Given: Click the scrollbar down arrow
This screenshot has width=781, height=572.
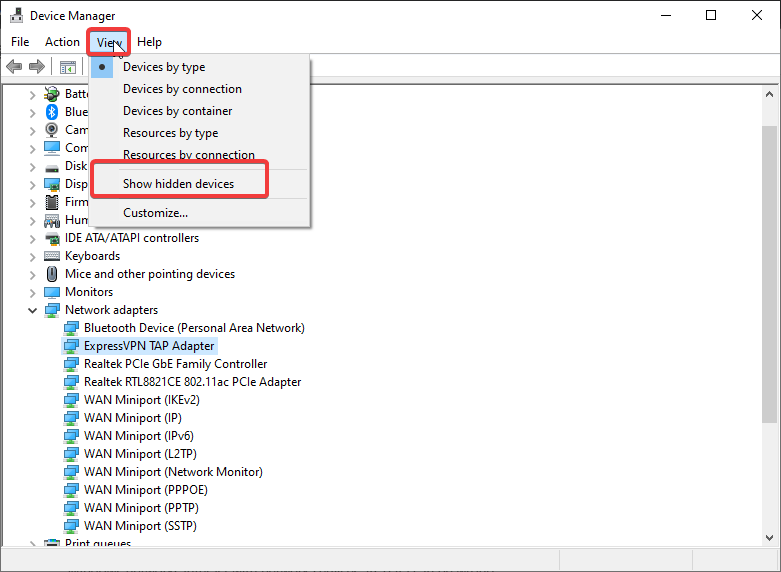Looking at the screenshot, I should coord(769,538).
